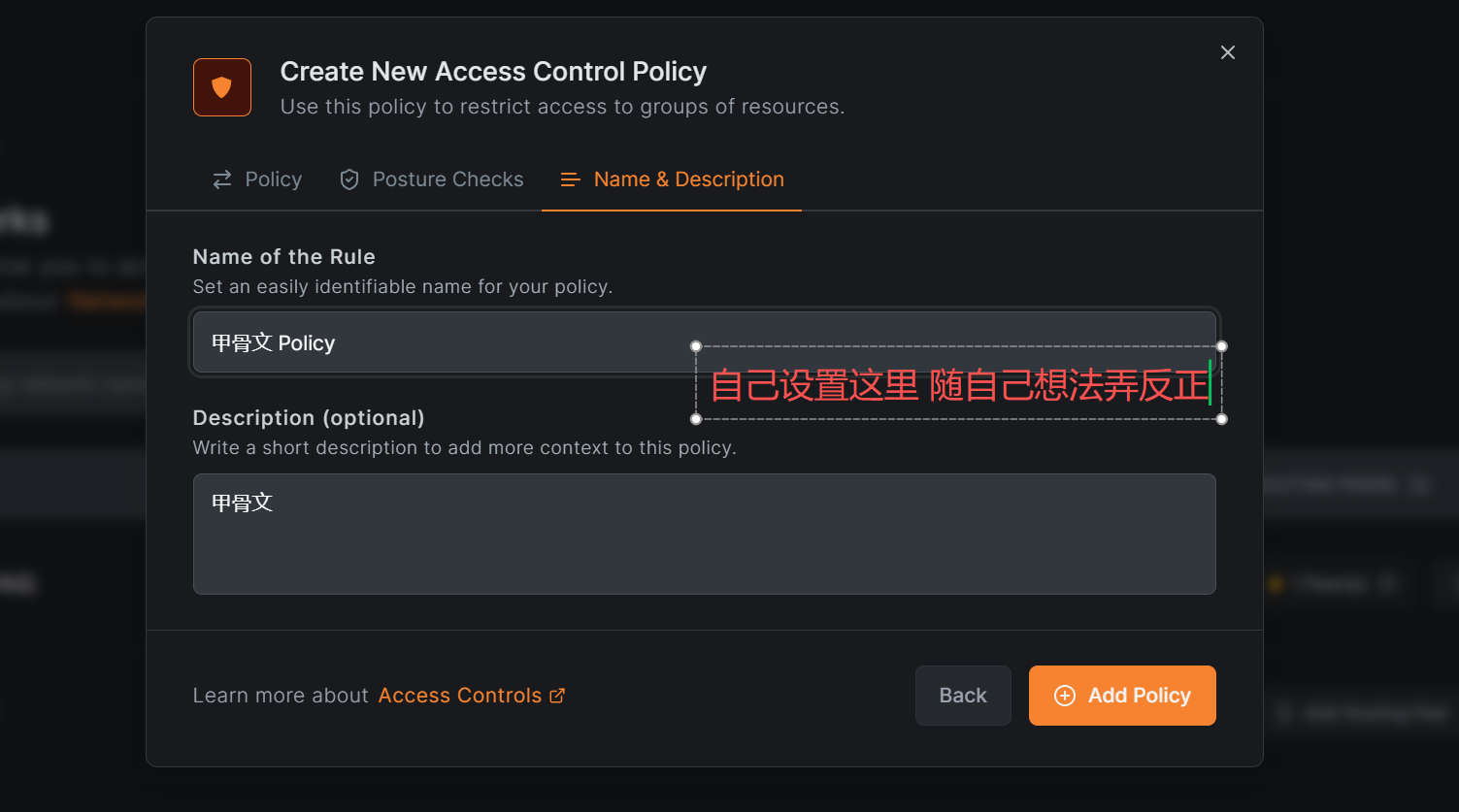This screenshot has height=812, width=1459.
Task: Click the orange shield icon in dialog header
Action: coord(222,87)
